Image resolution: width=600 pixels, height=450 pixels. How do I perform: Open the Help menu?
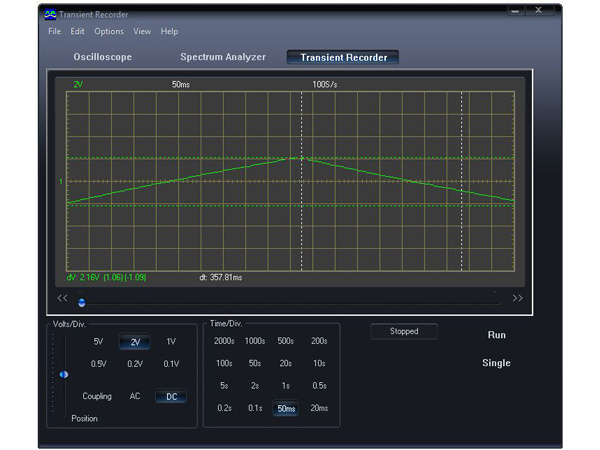(169, 32)
